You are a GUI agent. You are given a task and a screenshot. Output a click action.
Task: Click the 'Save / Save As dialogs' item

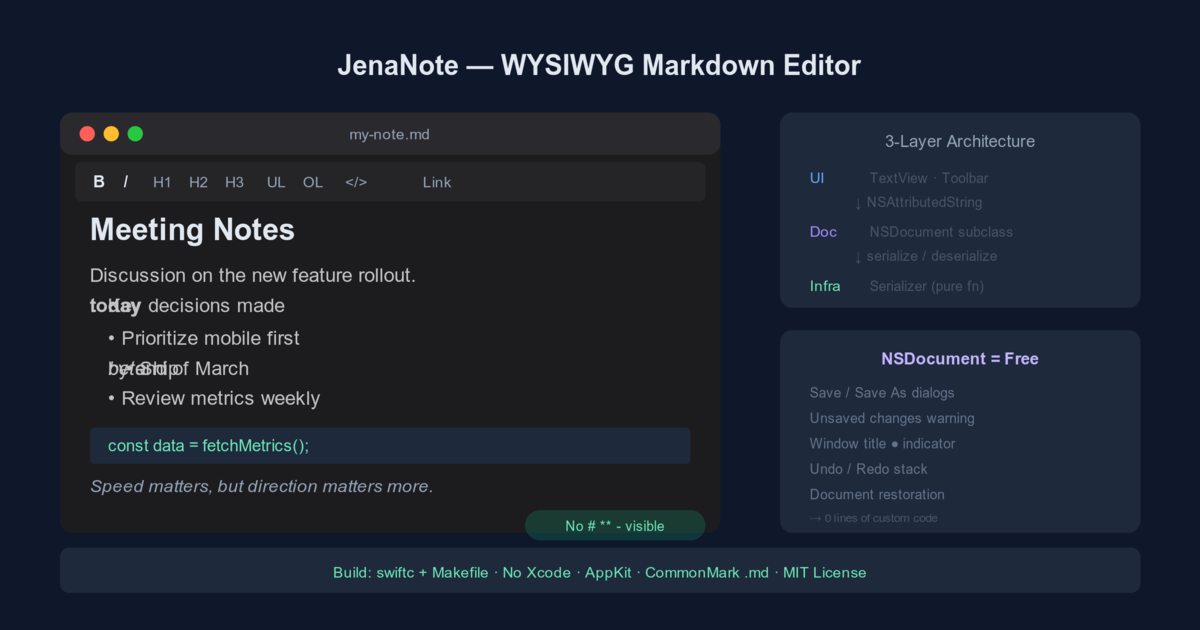click(x=882, y=393)
